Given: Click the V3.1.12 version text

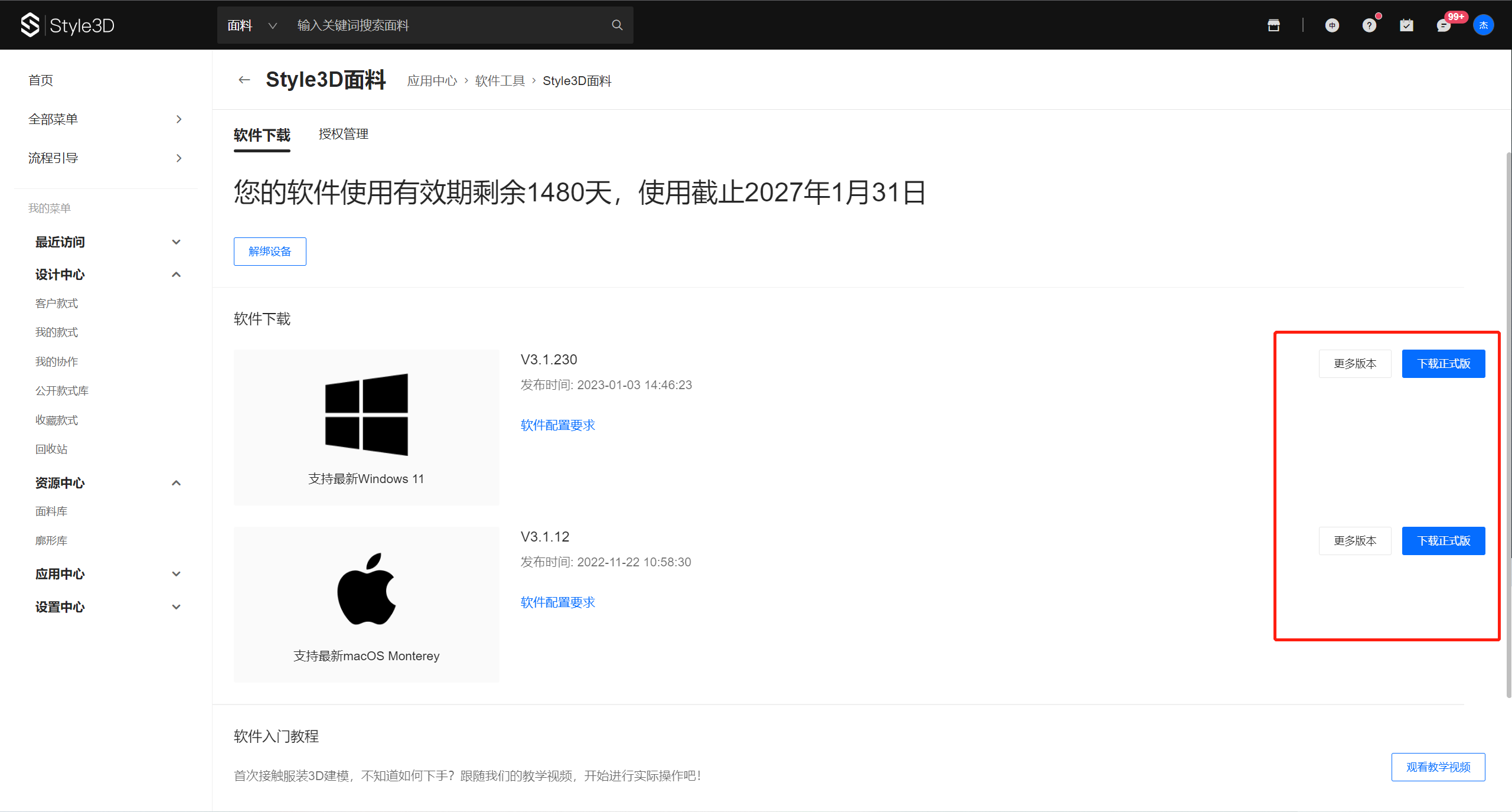Looking at the screenshot, I should [545, 537].
